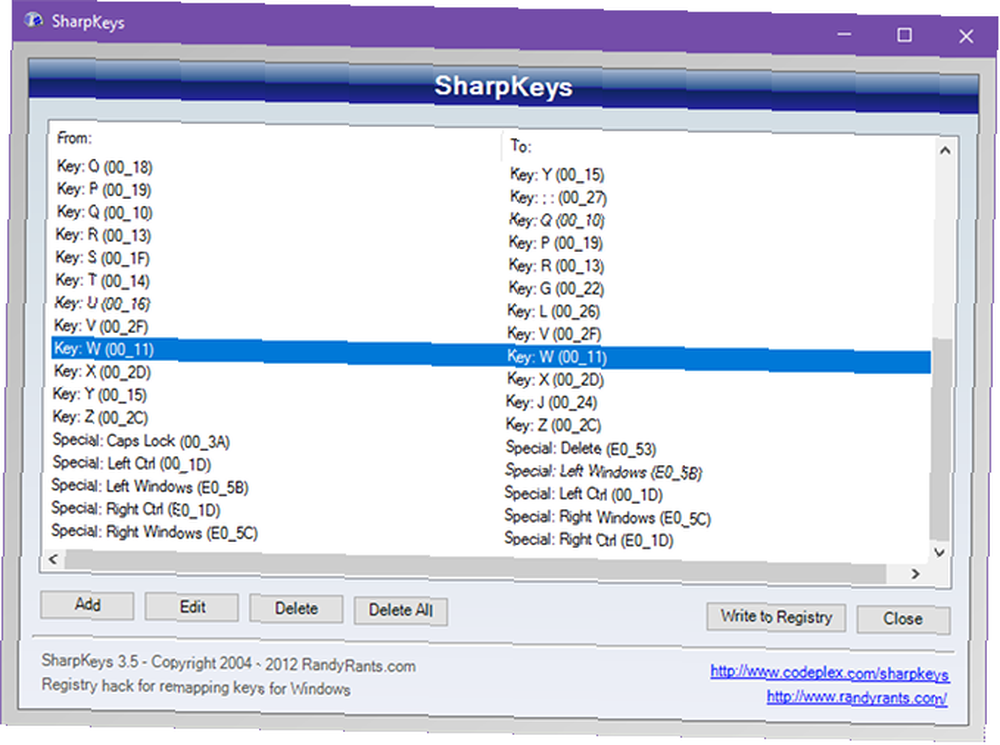Click the 'Special: Delete (E0_53)' target entry
The width and height of the screenshot is (1000, 745).
(x=581, y=448)
